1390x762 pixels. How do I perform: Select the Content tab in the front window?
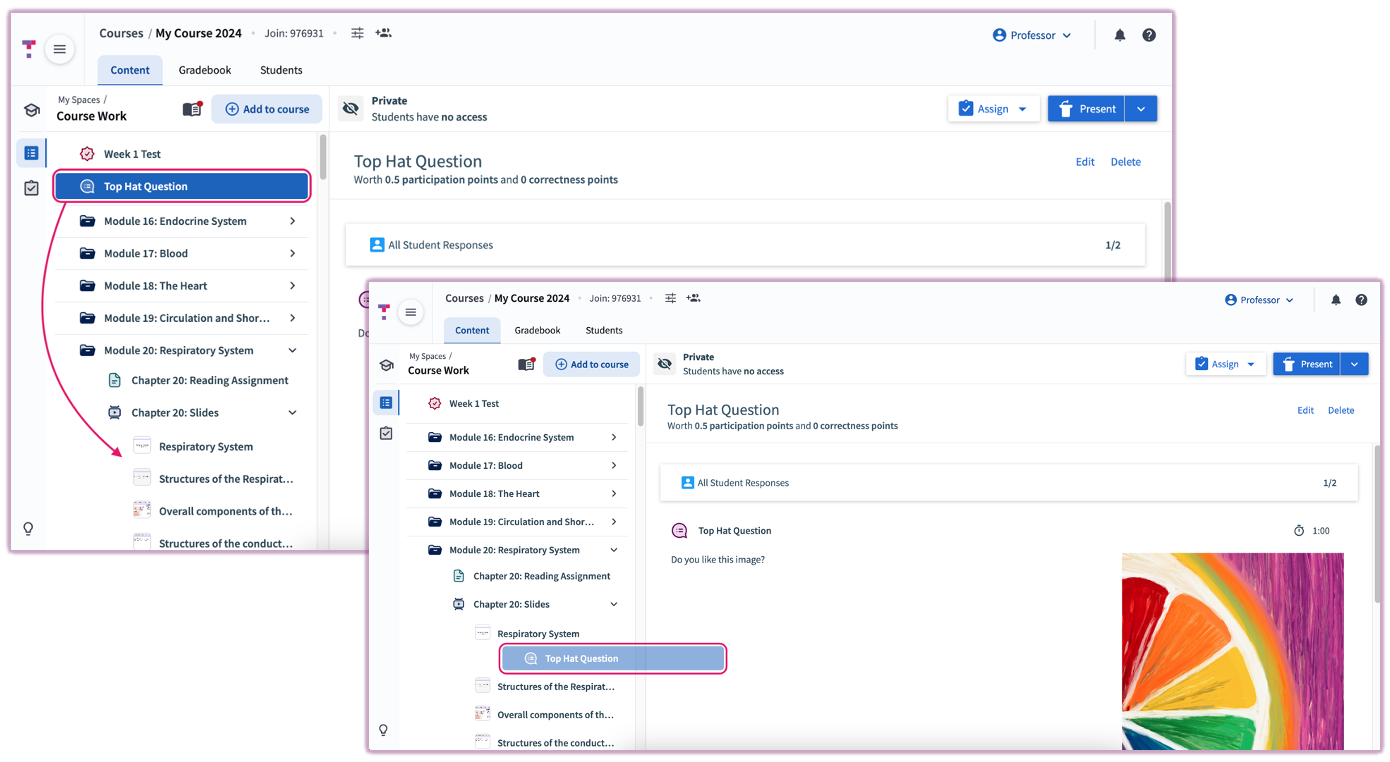[x=472, y=330]
